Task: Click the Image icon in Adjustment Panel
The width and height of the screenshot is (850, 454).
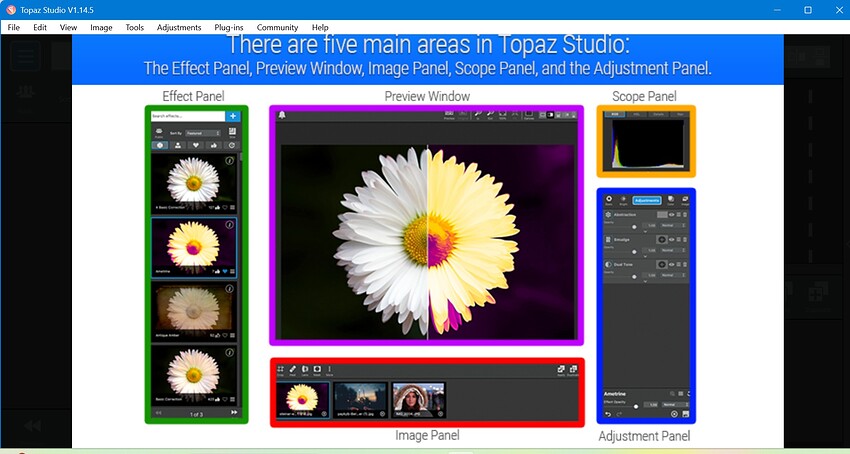Action: point(685,201)
